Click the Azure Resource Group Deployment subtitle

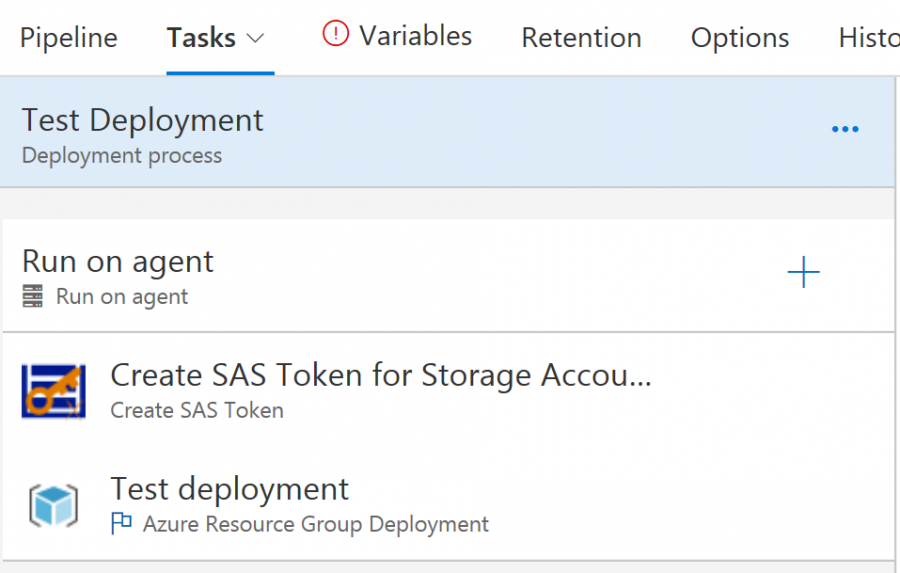315,524
